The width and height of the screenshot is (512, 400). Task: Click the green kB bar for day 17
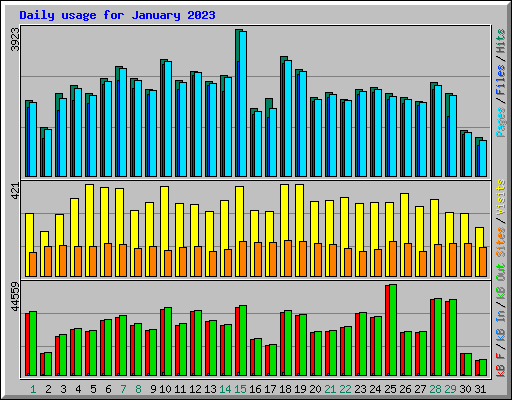click(x=273, y=360)
